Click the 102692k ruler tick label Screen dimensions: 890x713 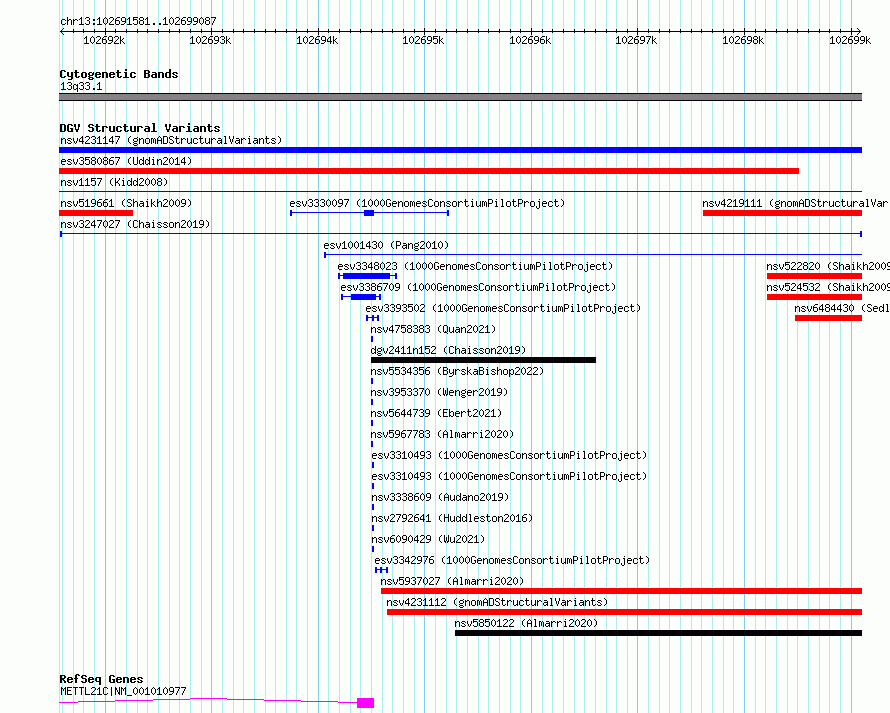(104, 40)
